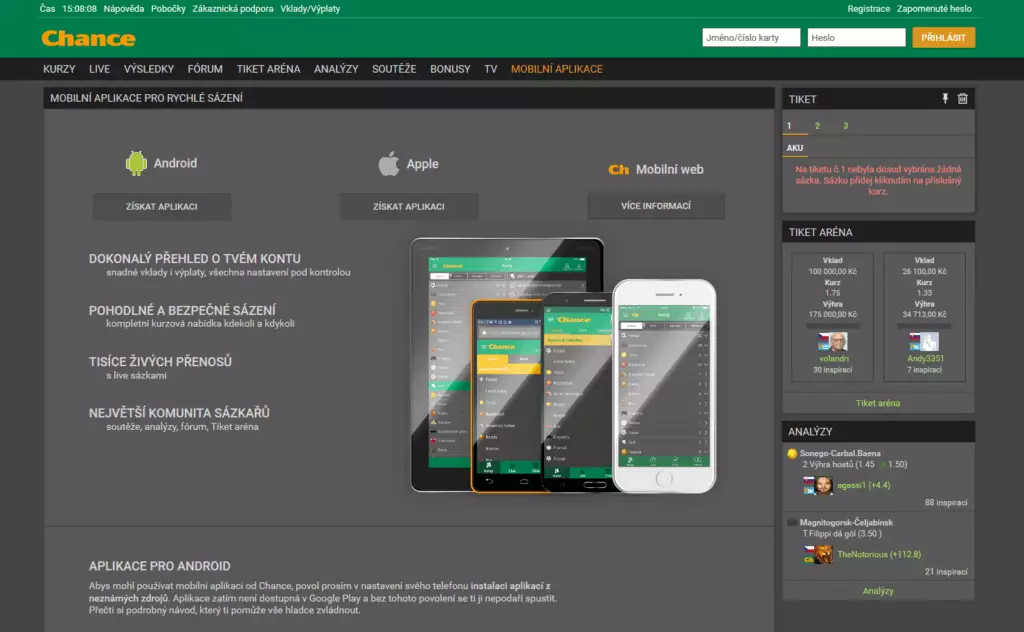Navigate to TIKET ARÉNA in main menu
Image resolution: width=1024 pixels, height=632 pixels.
coord(268,69)
